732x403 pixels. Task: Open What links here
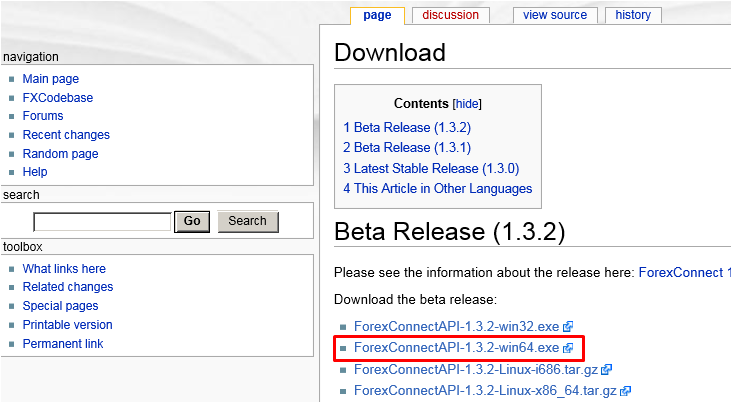pos(64,269)
